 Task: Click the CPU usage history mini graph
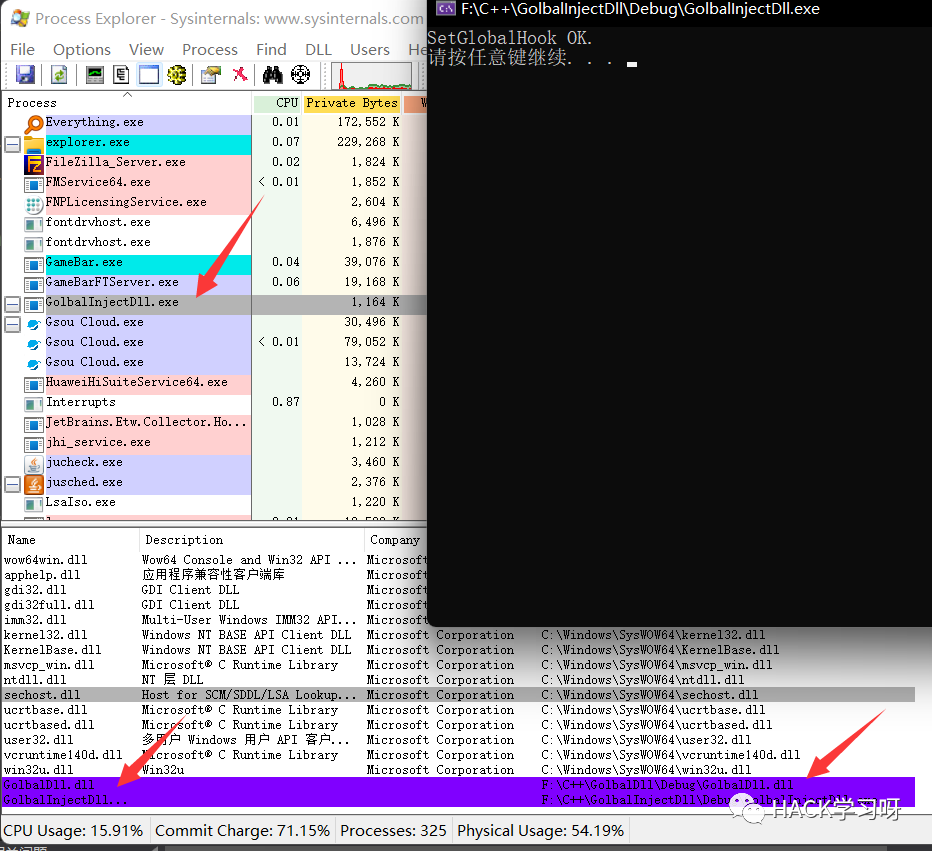click(x=372, y=76)
